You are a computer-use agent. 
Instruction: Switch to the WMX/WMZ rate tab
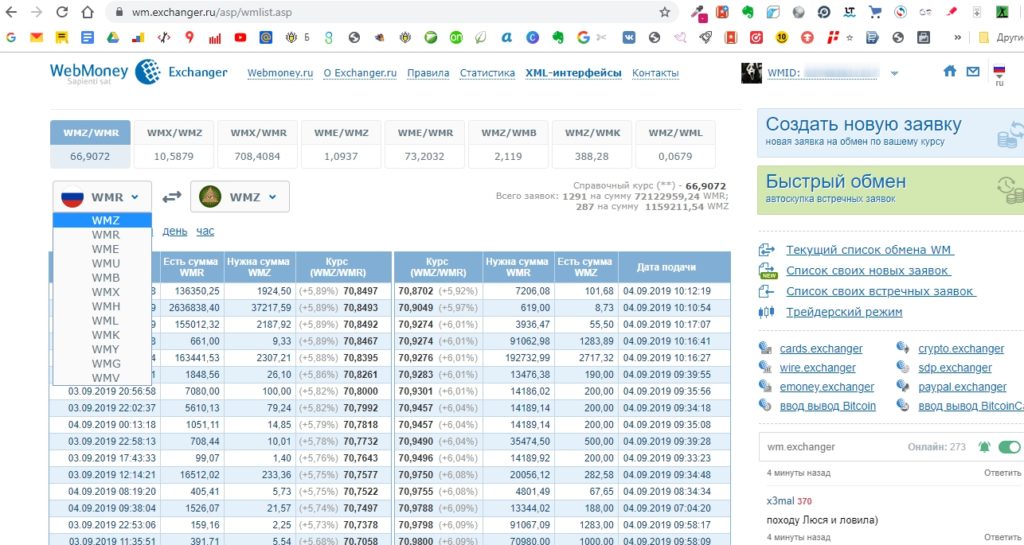pos(174,144)
